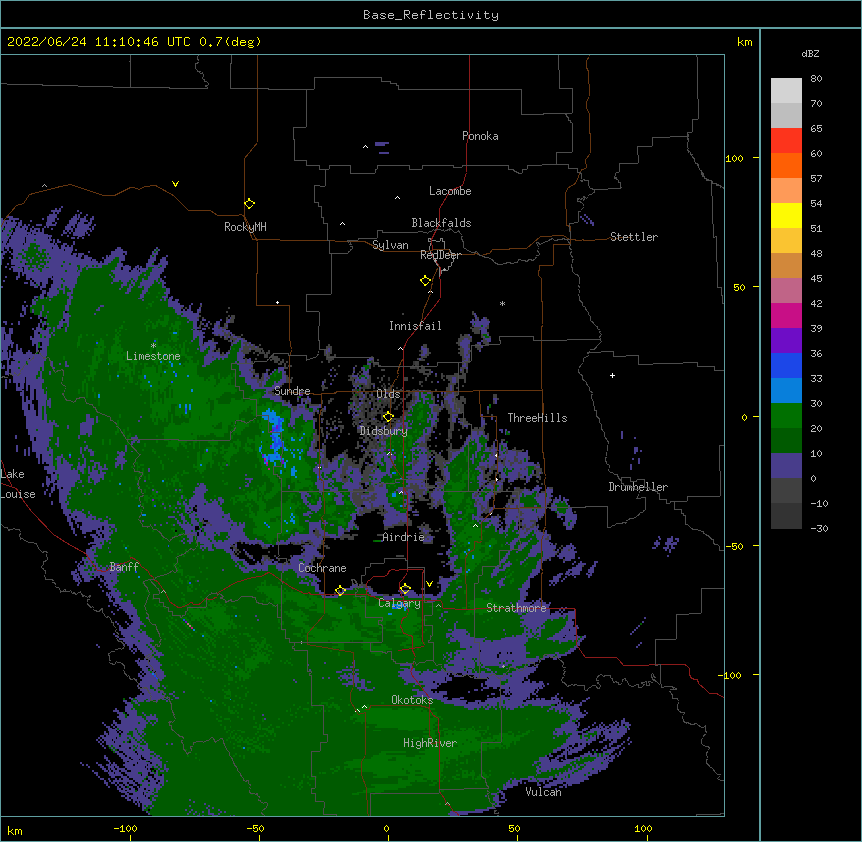862x842 pixels.
Task: Click the Lake Louise label
Action: pyautogui.click(x=18, y=484)
